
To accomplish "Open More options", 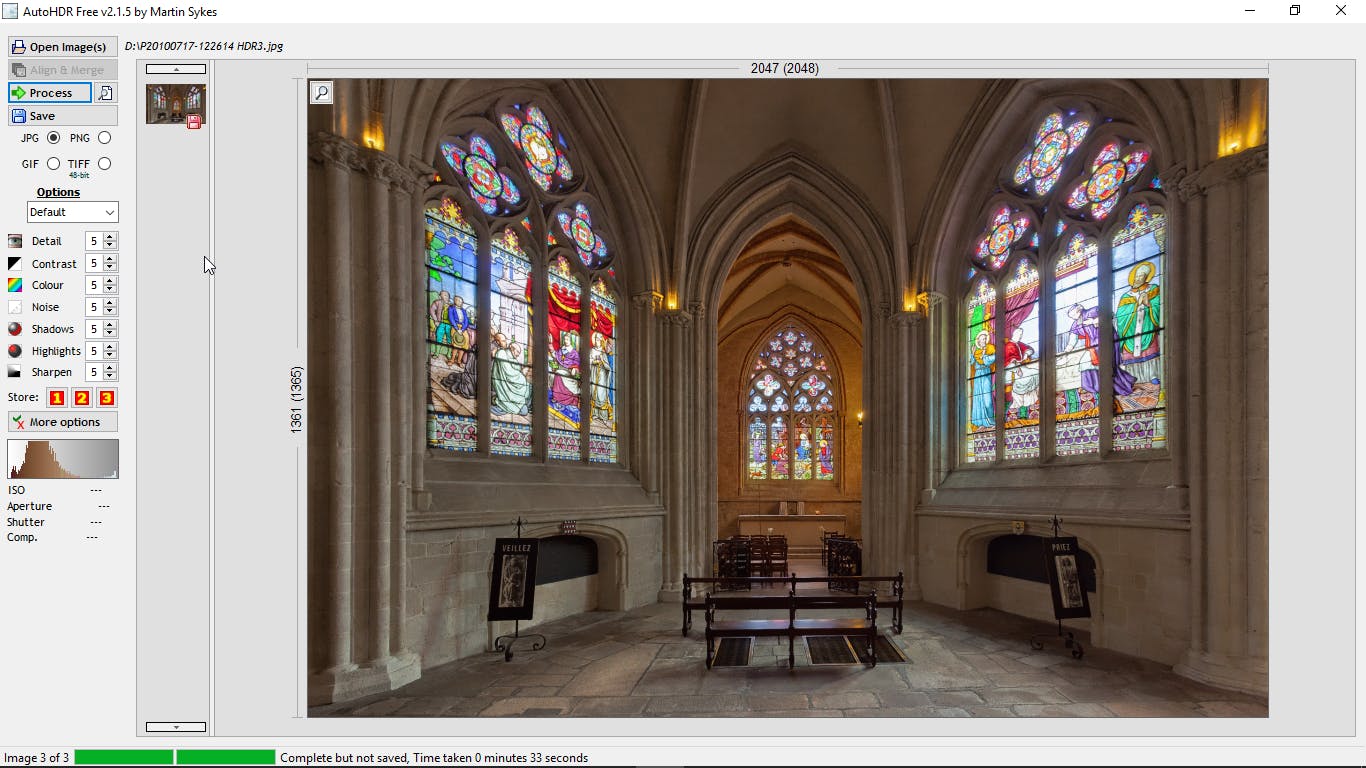I will point(63,422).
